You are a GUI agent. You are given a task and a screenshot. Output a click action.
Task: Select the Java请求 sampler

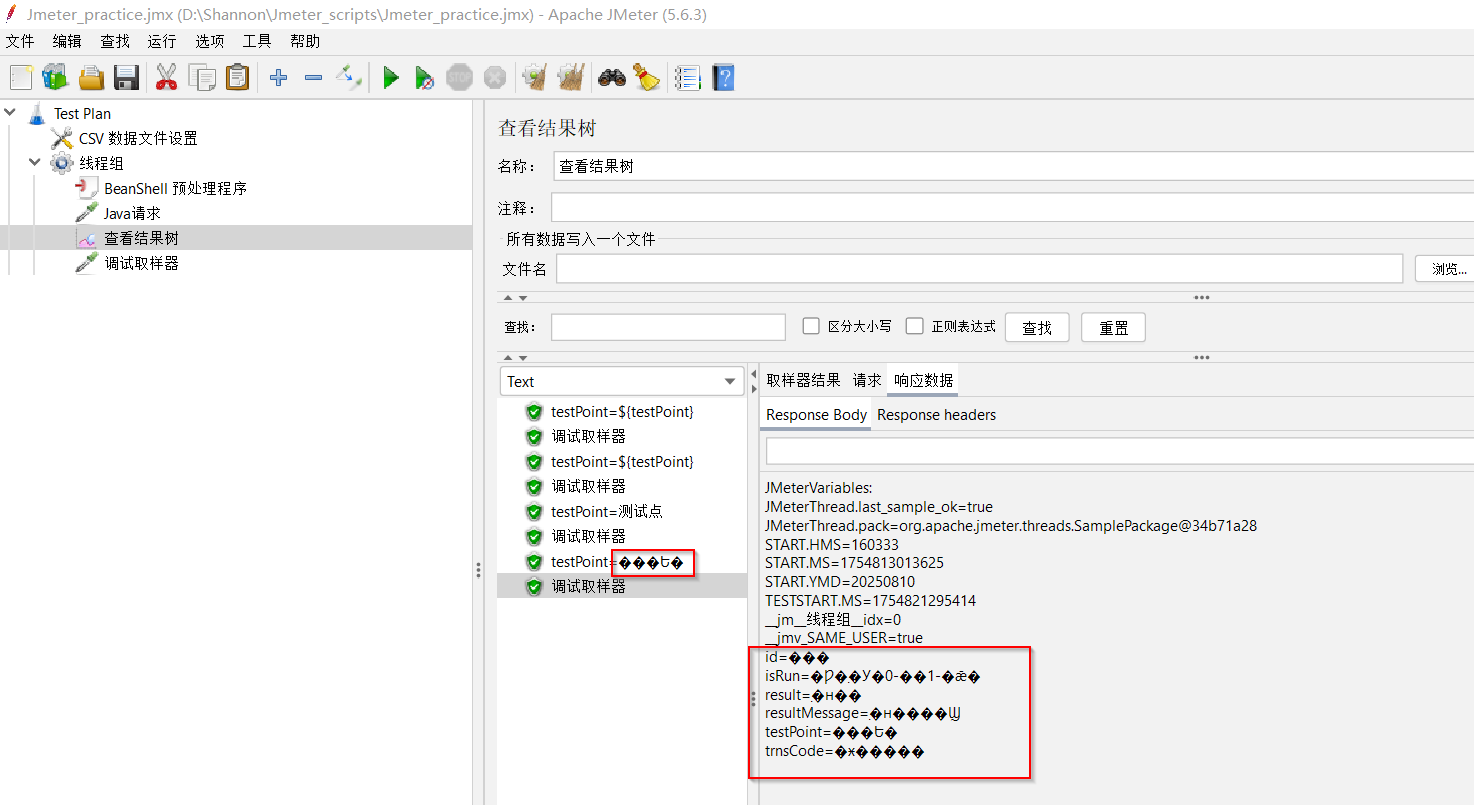tap(132, 213)
